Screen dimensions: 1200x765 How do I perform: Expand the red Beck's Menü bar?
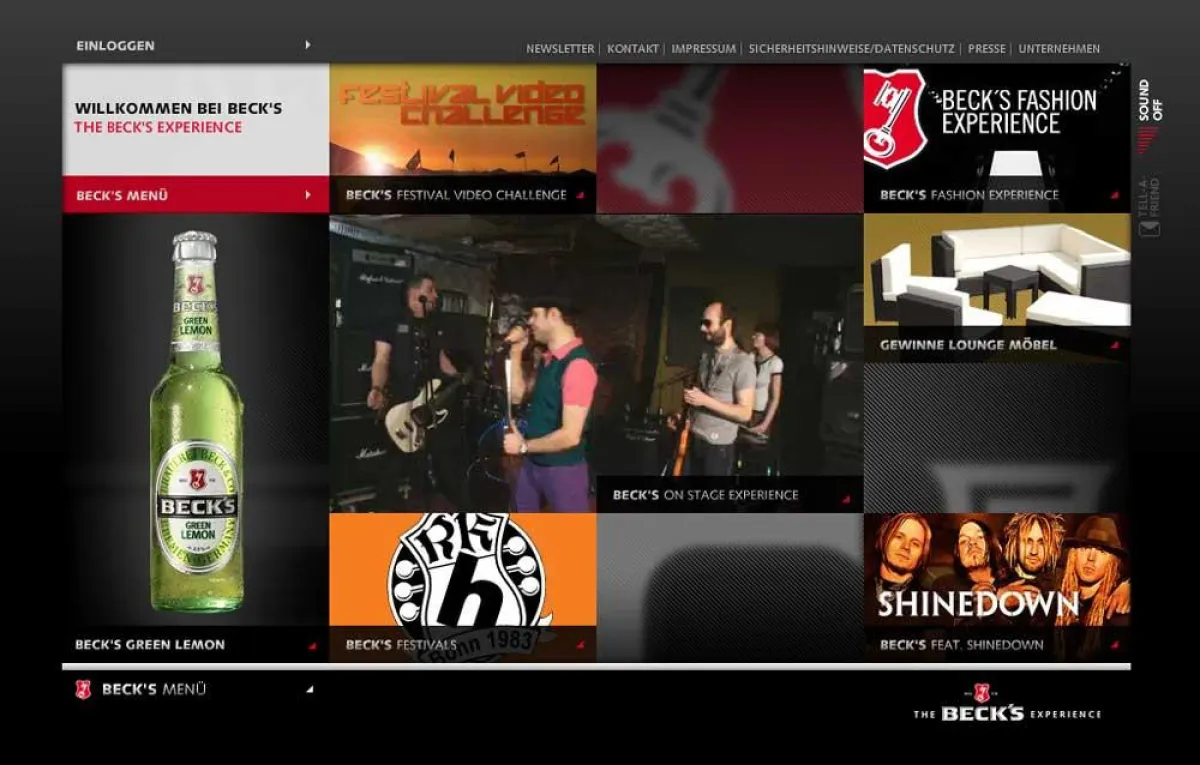coord(307,195)
